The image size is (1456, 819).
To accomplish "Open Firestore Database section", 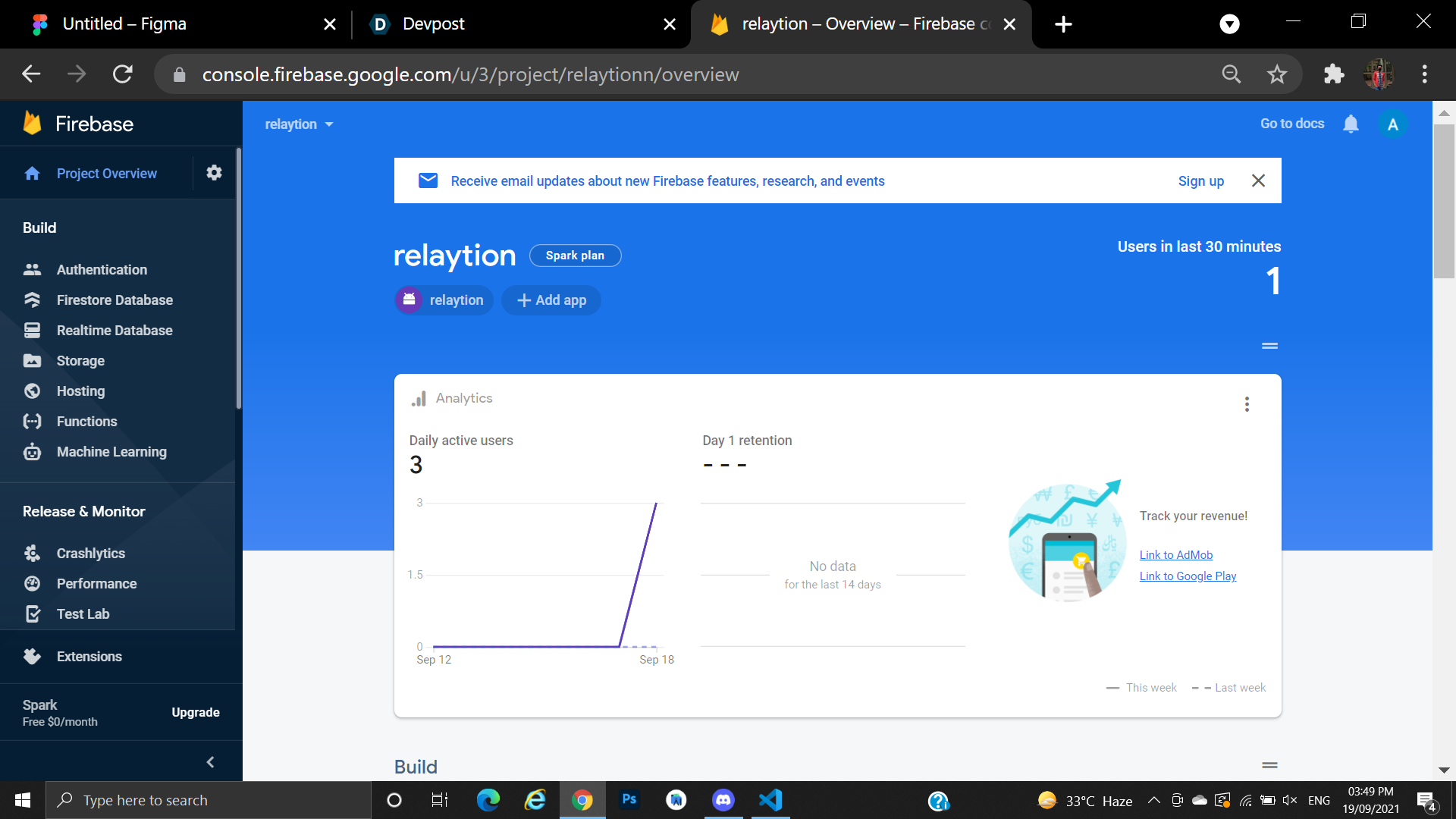I will [115, 300].
